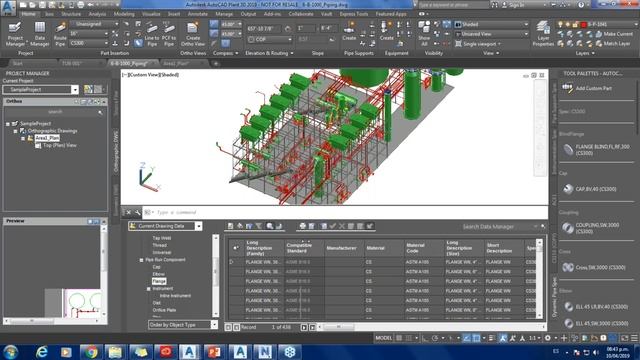Toggle layer lock icon in layer dropdown
The image size is (640, 360).
(575, 24)
